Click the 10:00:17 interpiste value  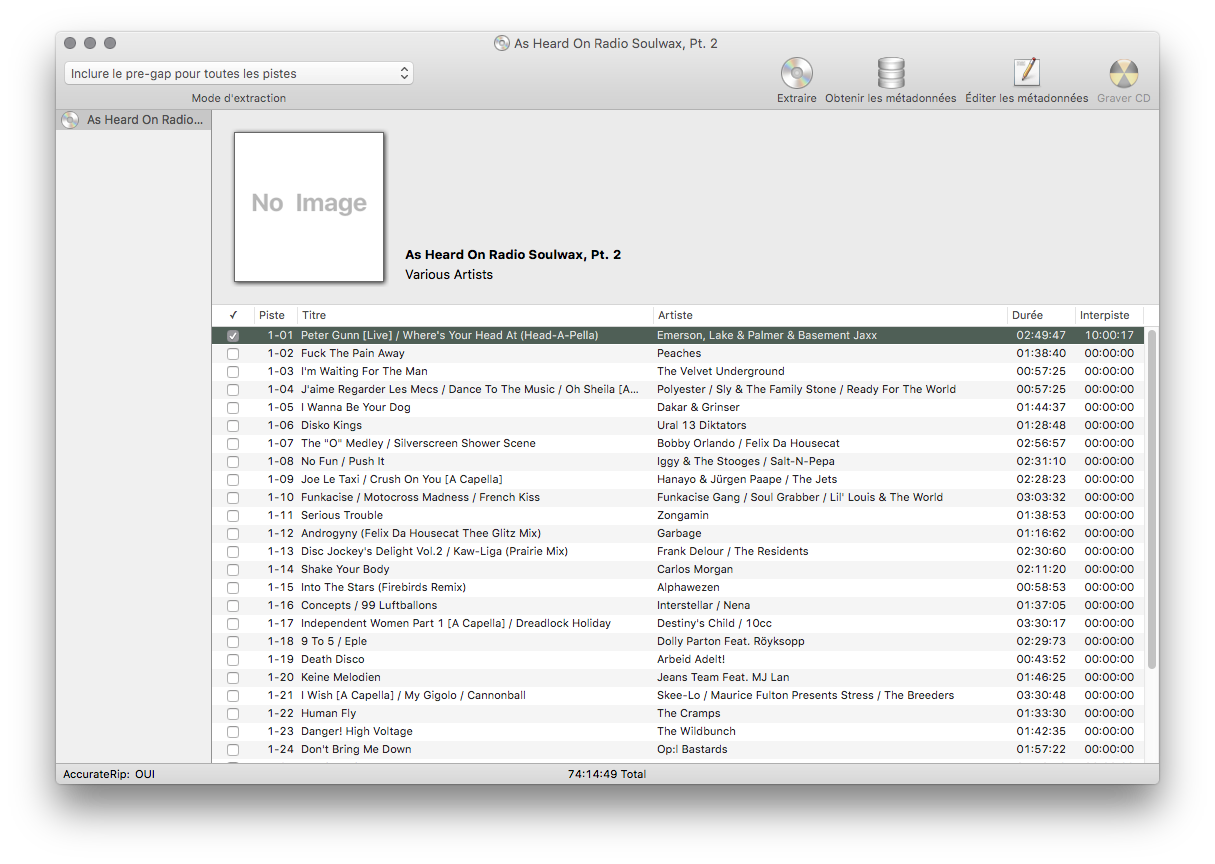pos(1109,336)
